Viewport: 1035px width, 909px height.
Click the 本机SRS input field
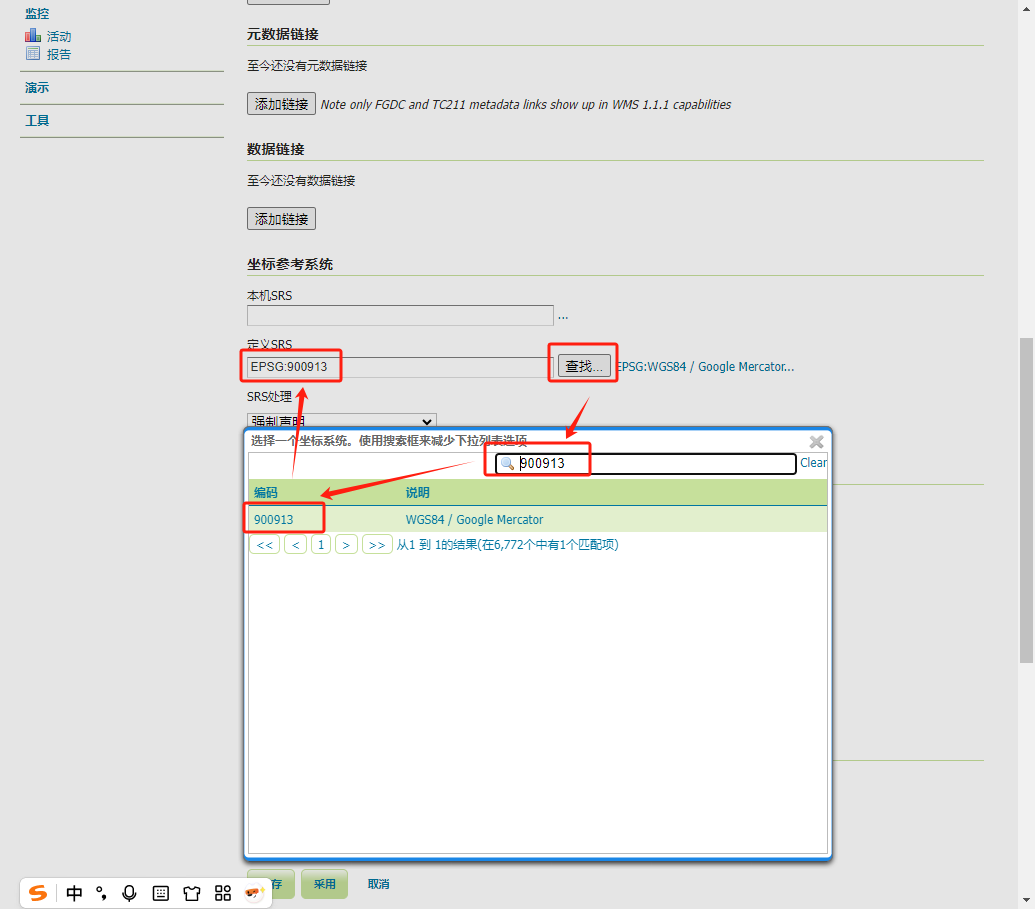[x=400, y=316]
